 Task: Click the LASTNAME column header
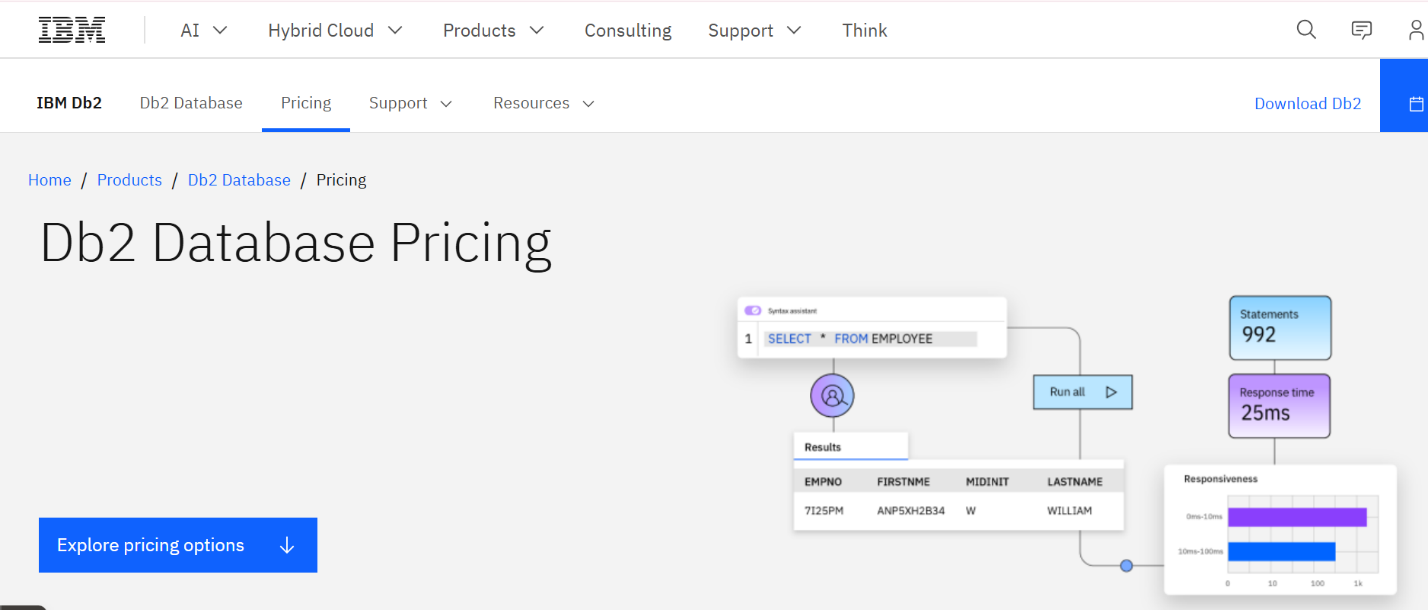1075,482
